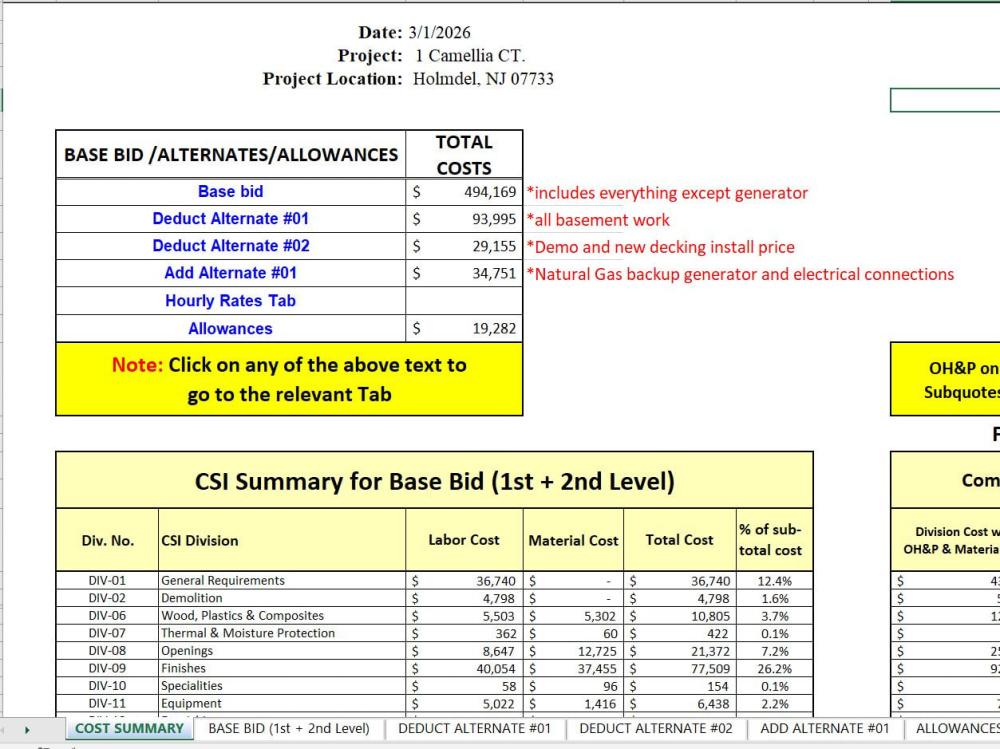Follow the Base bid link

point(230,191)
